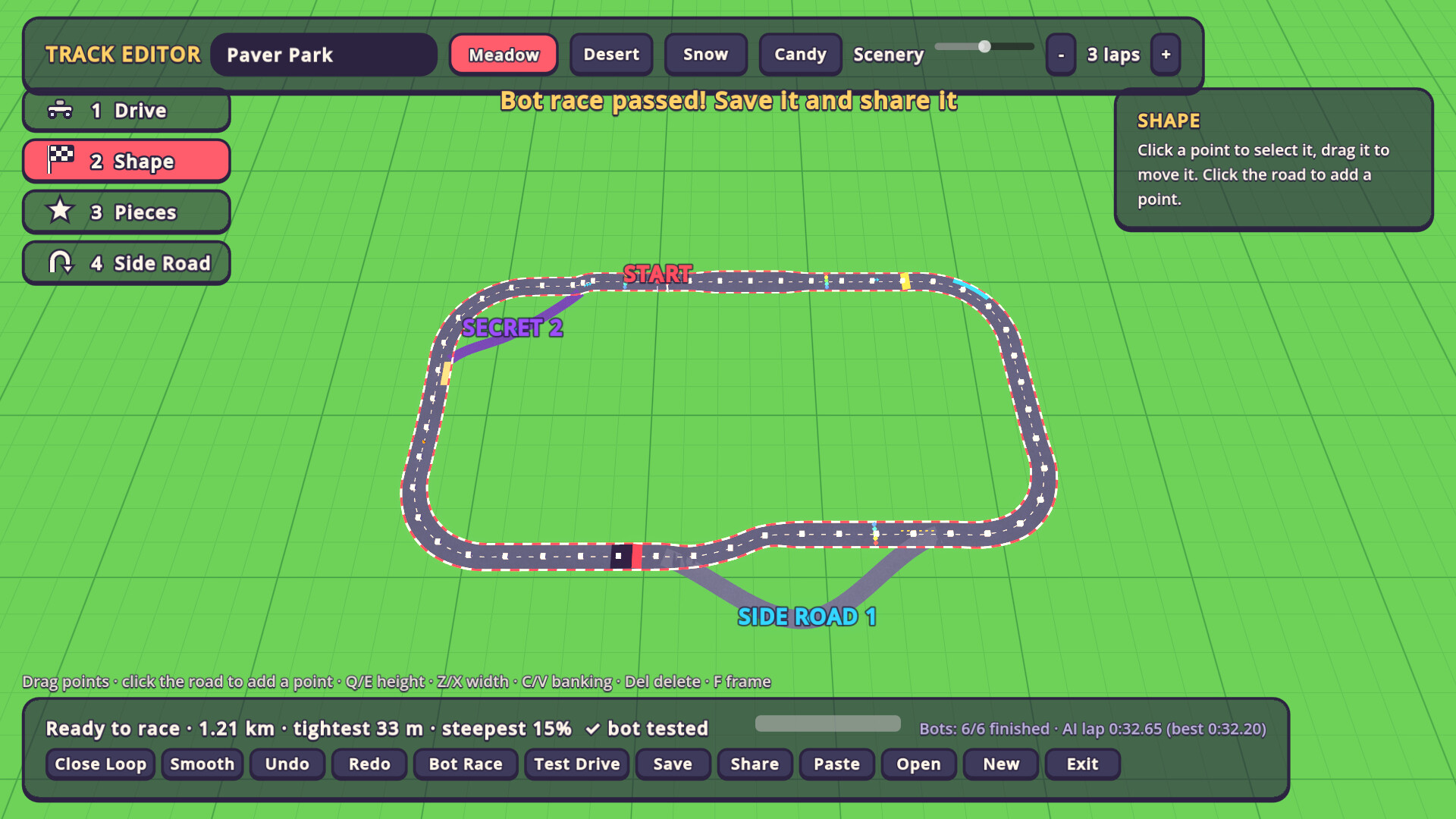Start a Bot Race
1456x819 pixels.
(x=466, y=764)
